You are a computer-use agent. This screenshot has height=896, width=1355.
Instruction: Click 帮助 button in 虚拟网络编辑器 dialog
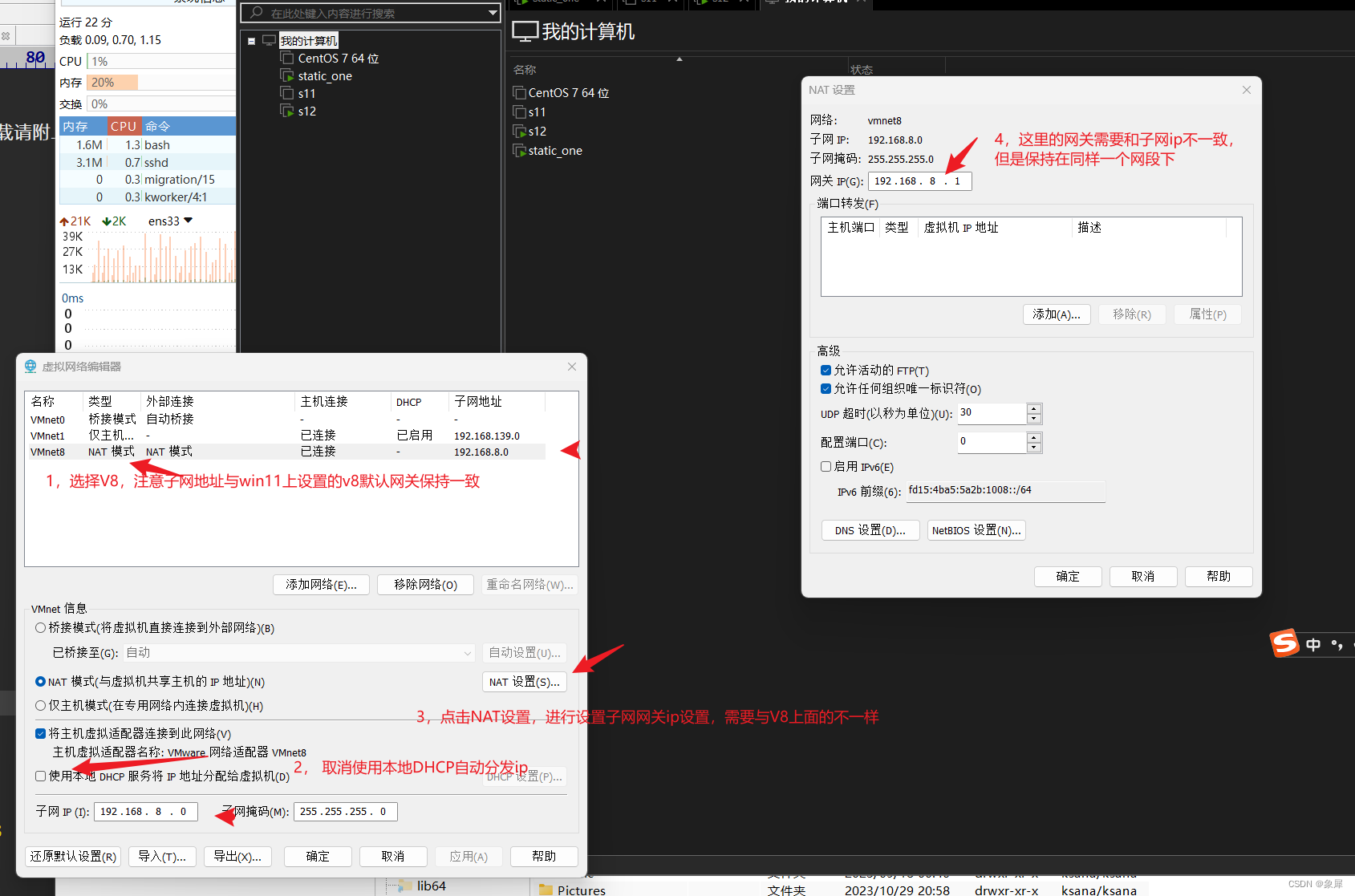(x=544, y=857)
